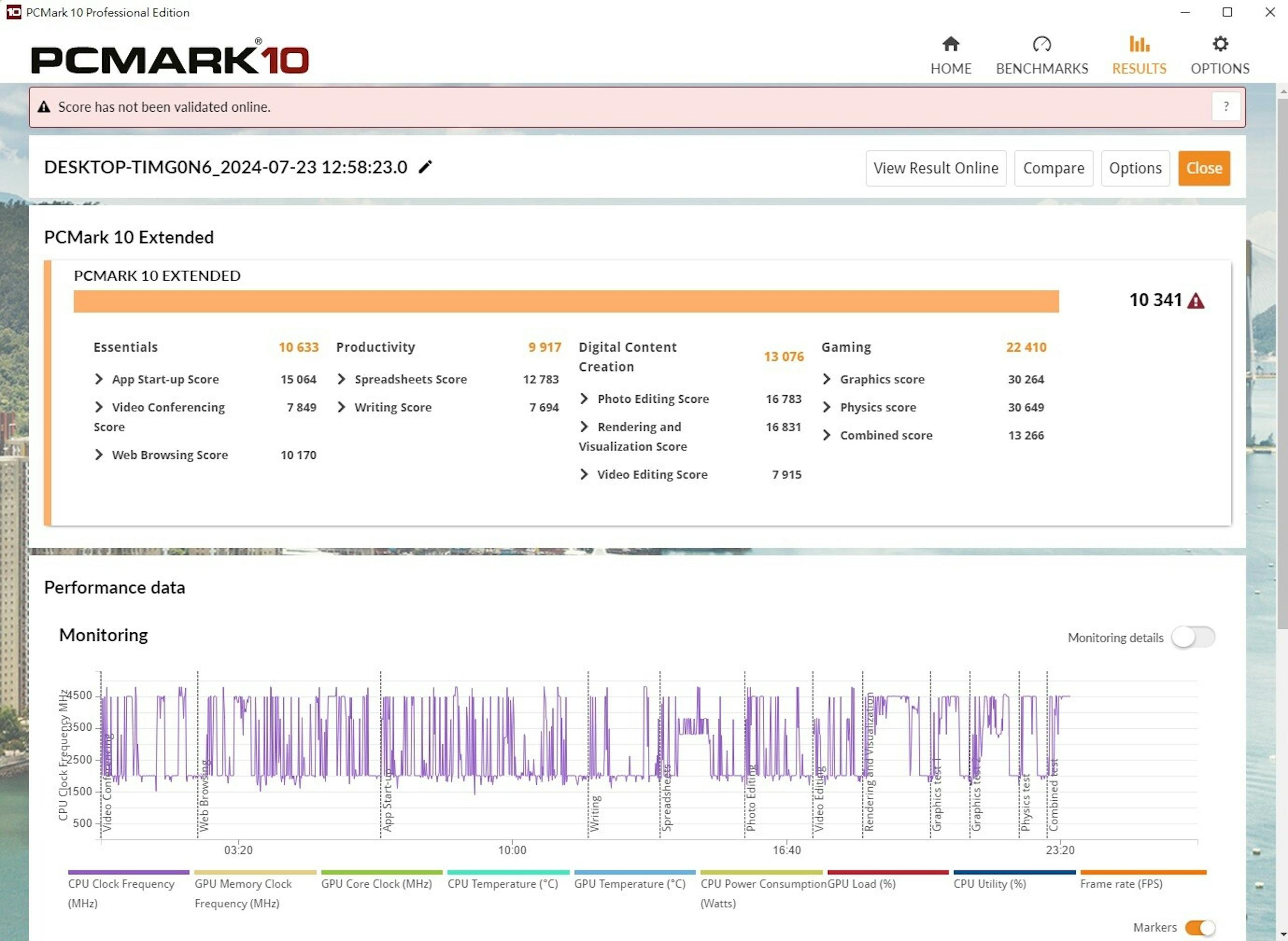Click the Gaming score 22 410
The height and width of the screenshot is (941, 1288).
[x=1026, y=347]
